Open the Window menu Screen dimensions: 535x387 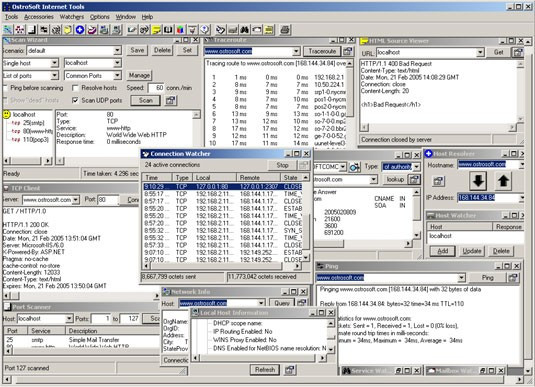(x=126, y=17)
